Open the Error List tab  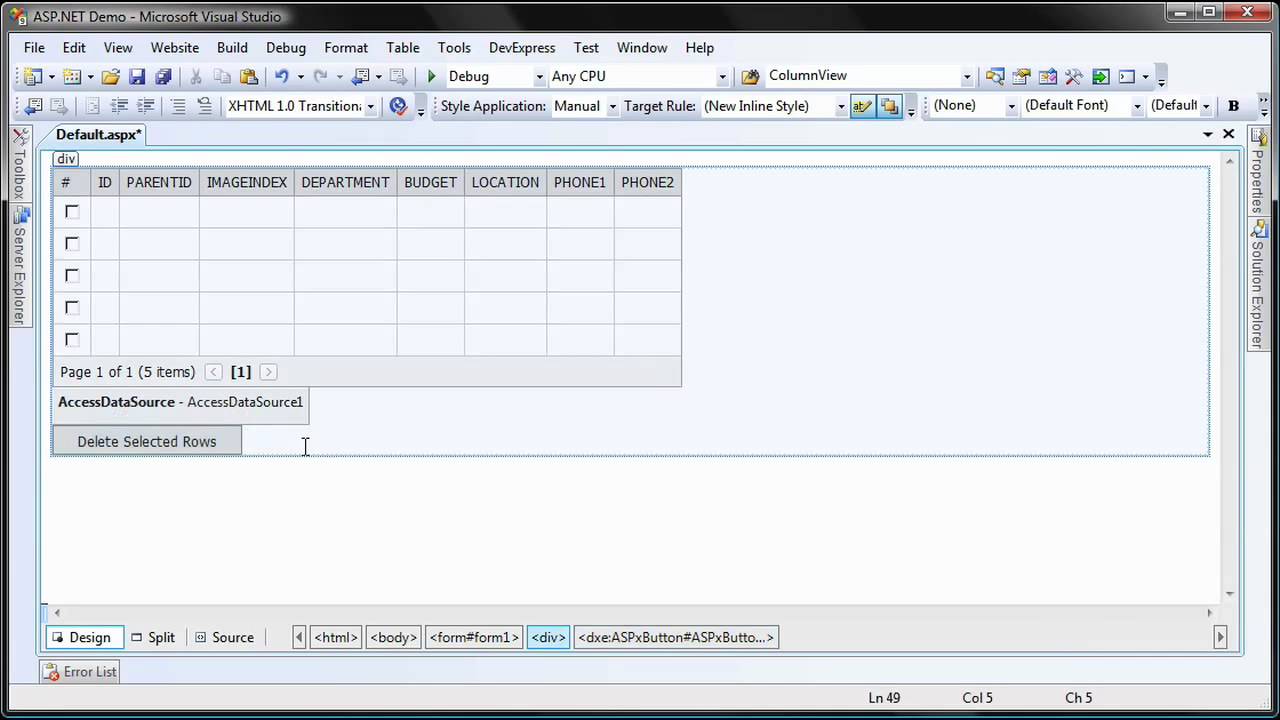(81, 672)
